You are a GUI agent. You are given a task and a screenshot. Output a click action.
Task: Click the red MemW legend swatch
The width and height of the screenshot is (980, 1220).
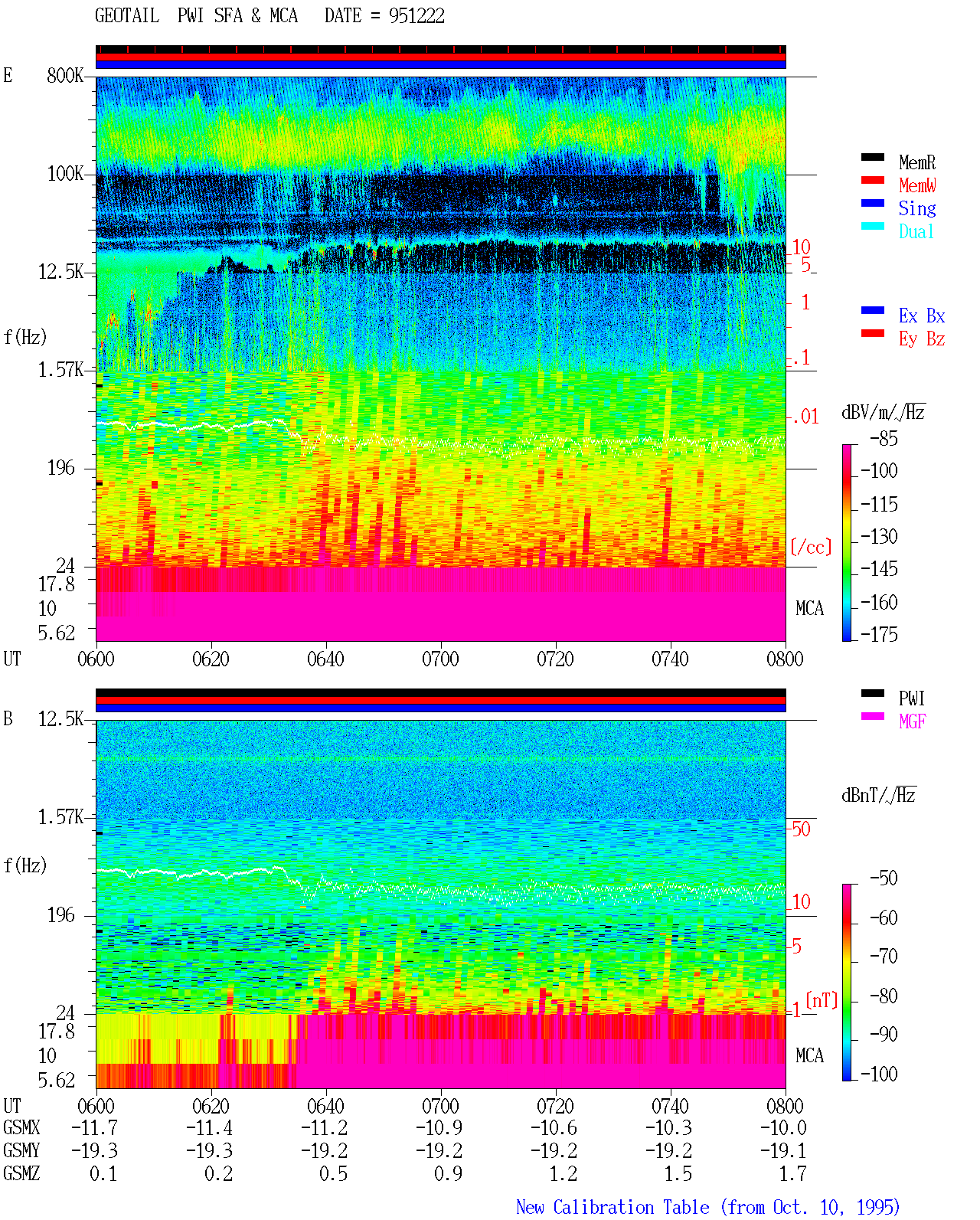coord(873,181)
